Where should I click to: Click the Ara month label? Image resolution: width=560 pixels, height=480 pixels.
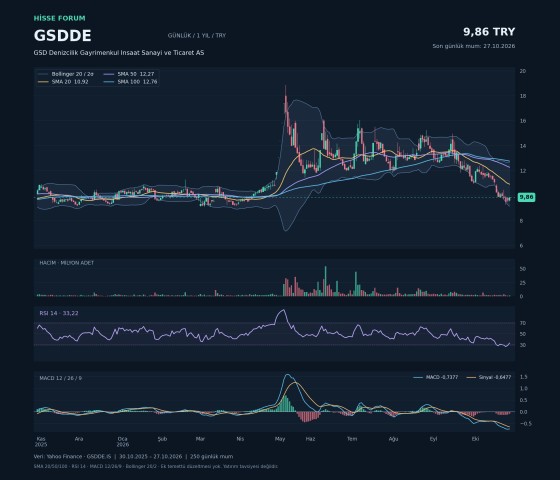tap(79, 439)
